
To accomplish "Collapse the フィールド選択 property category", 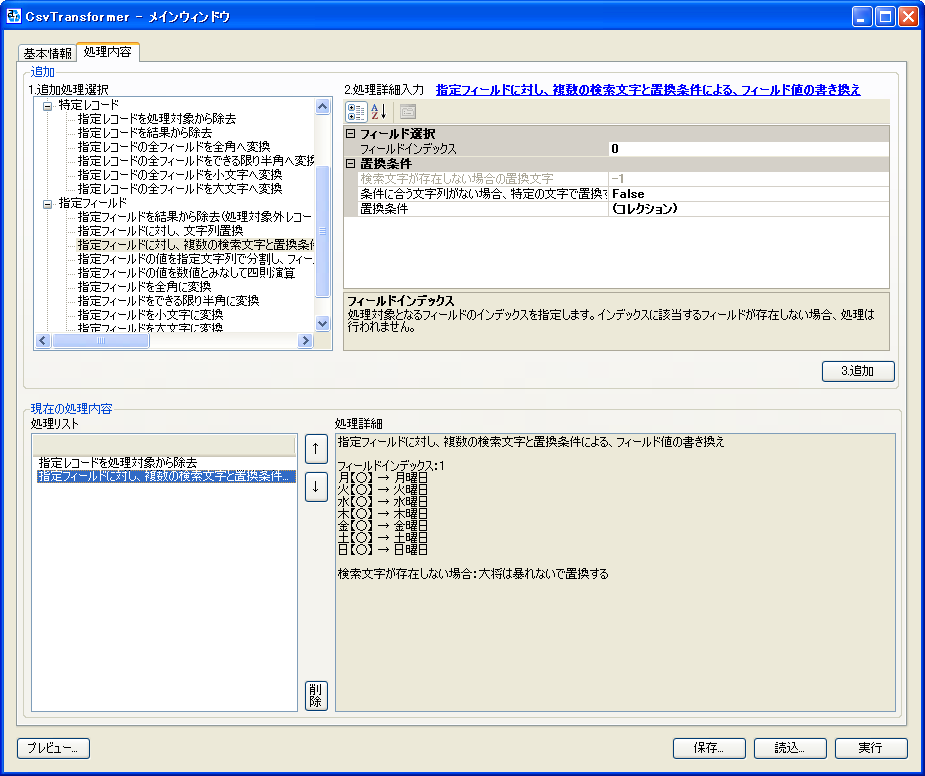I will [350, 134].
